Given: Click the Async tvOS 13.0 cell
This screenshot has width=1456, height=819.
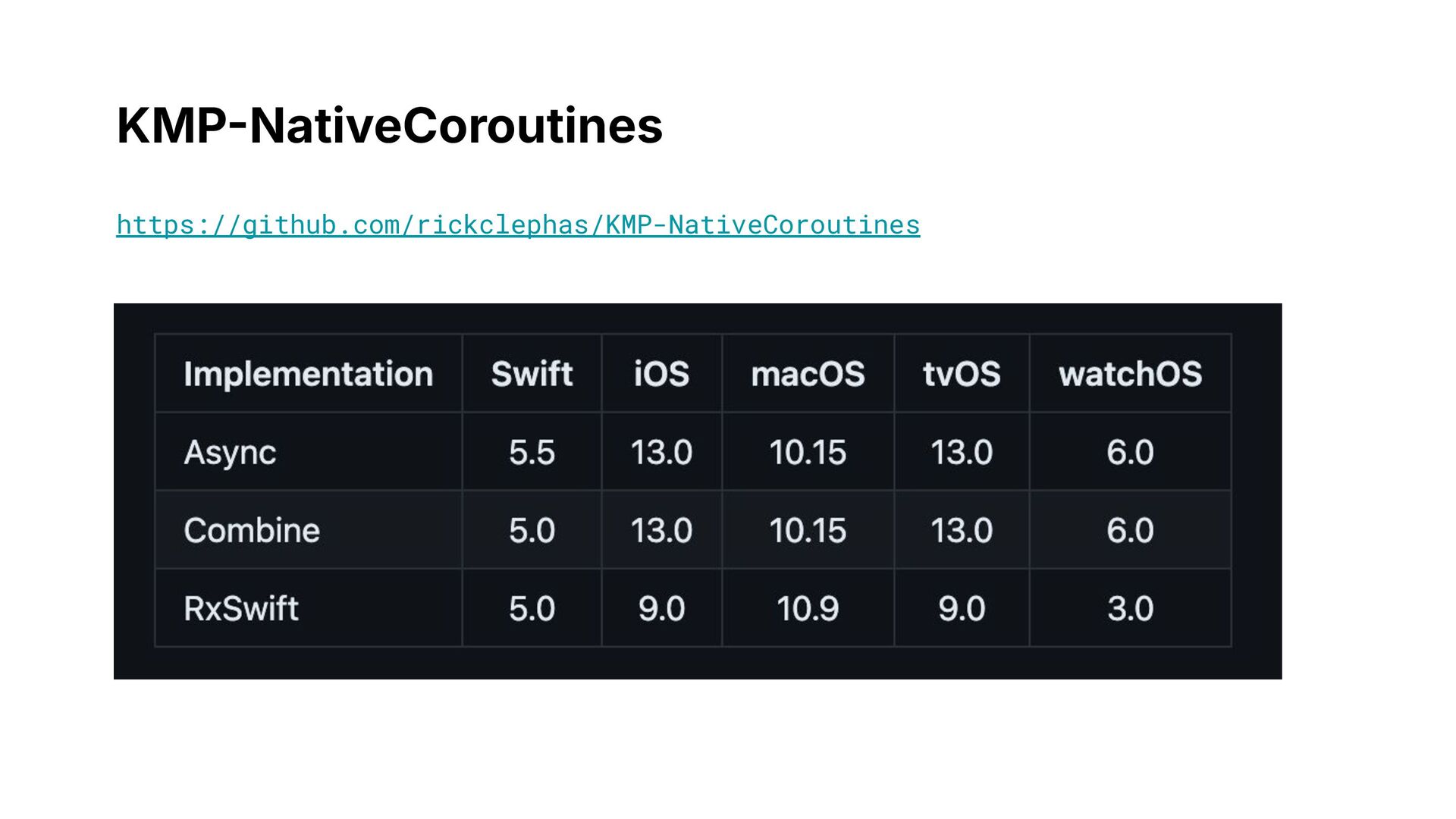Looking at the screenshot, I should point(962,452).
